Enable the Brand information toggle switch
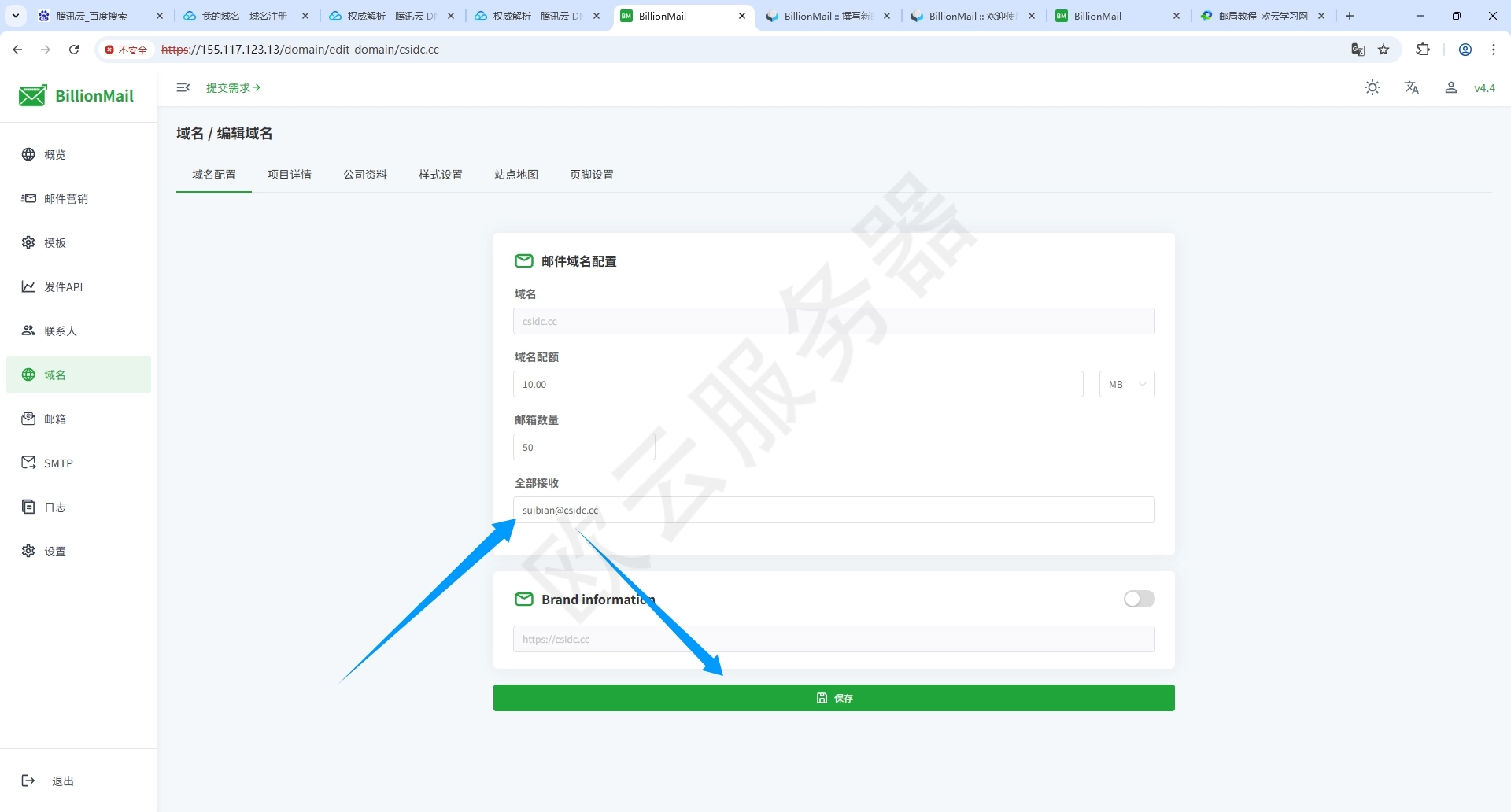The width and height of the screenshot is (1511, 812). coord(1139,599)
